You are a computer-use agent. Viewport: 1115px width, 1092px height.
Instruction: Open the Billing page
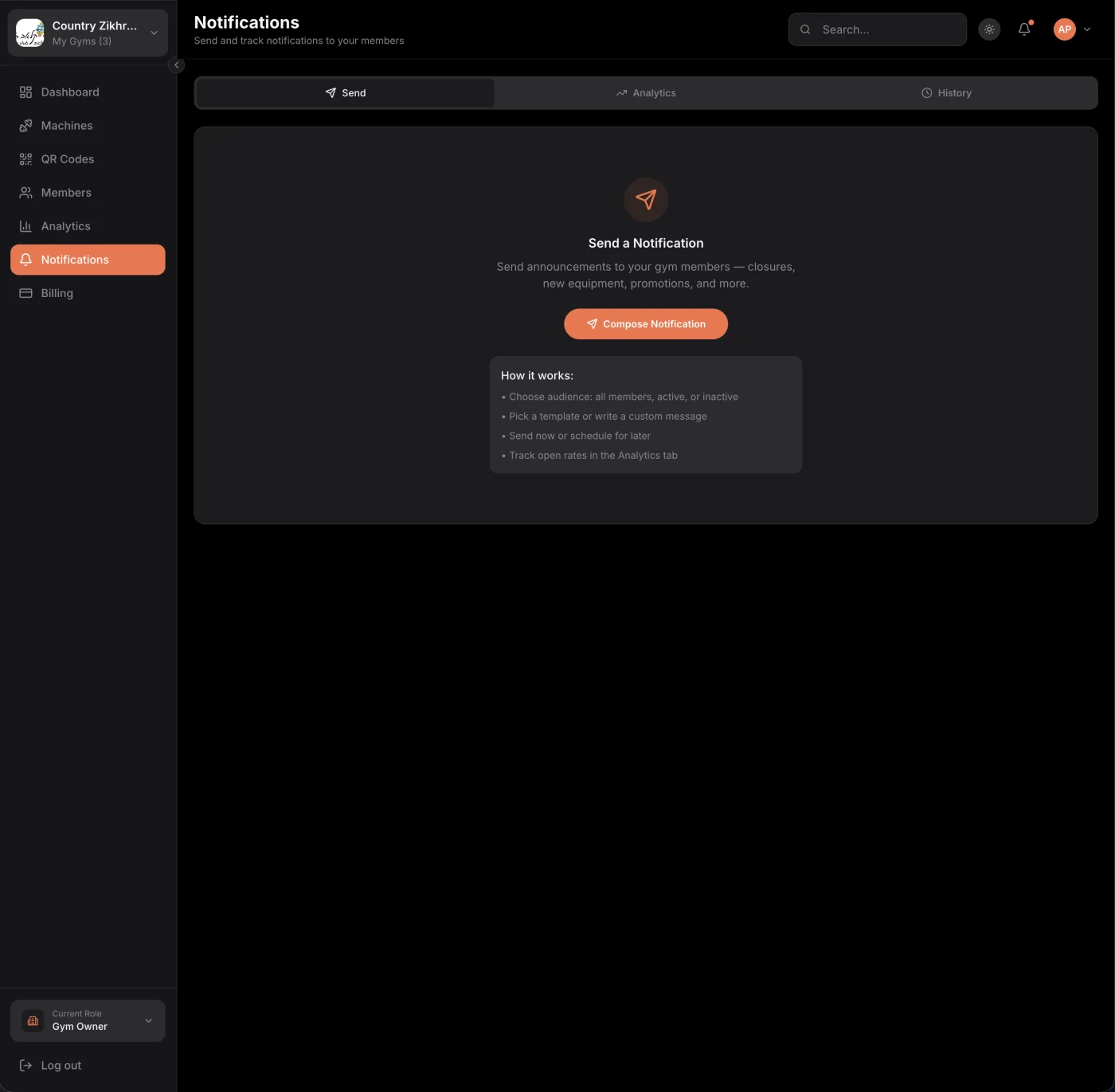[88, 293]
